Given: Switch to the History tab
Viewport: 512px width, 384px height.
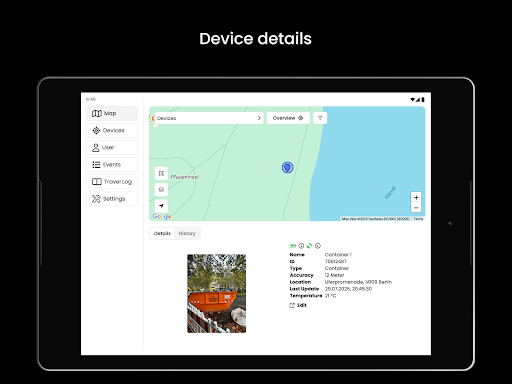Looking at the screenshot, I should (x=187, y=233).
